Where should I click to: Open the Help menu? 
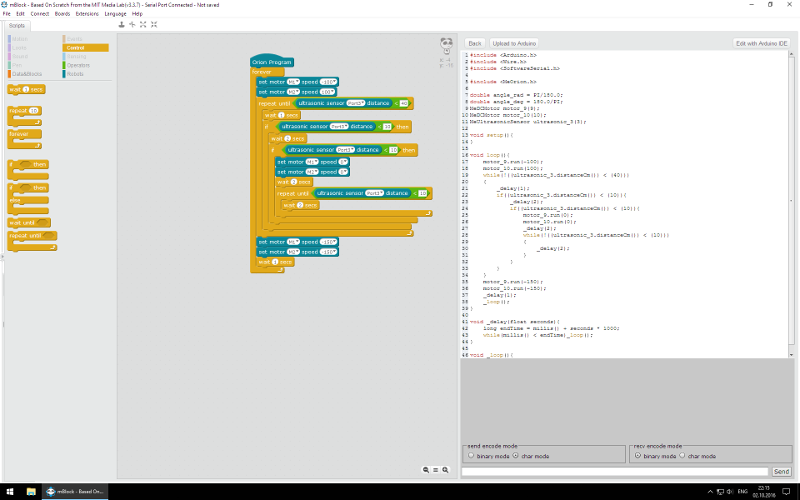[x=137, y=14]
